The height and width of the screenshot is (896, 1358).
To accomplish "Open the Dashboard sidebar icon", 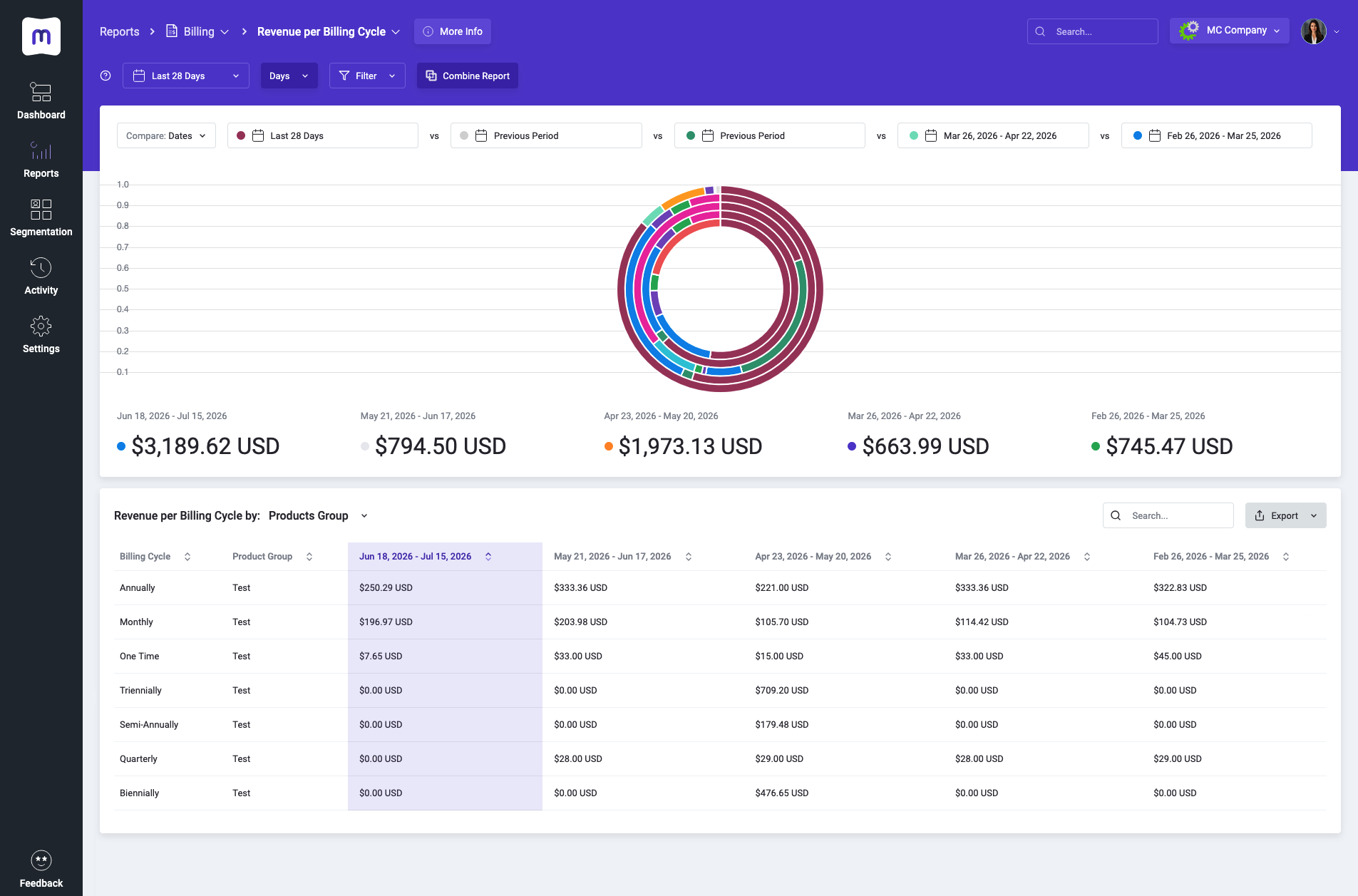I will [x=41, y=92].
